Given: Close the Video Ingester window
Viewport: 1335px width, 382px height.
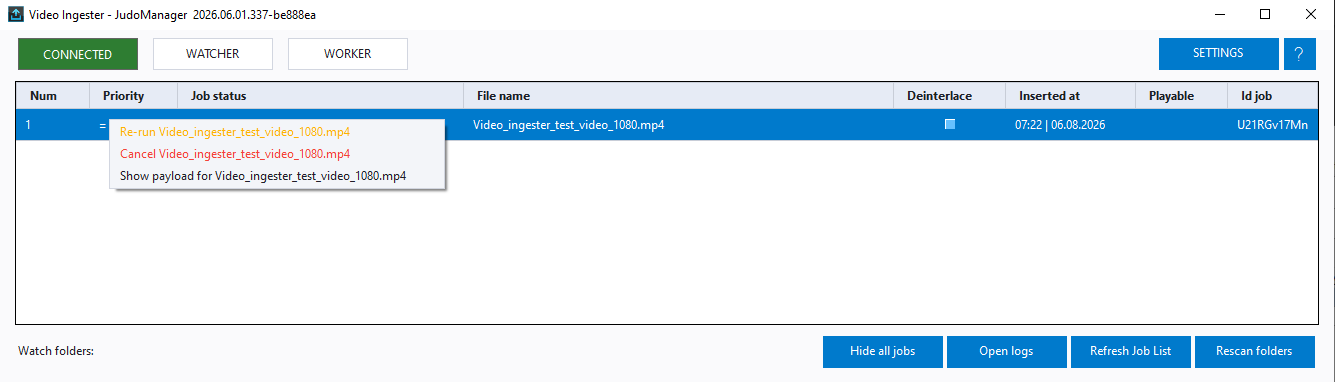Looking at the screenshot, I should click(x=1311, y=15).
